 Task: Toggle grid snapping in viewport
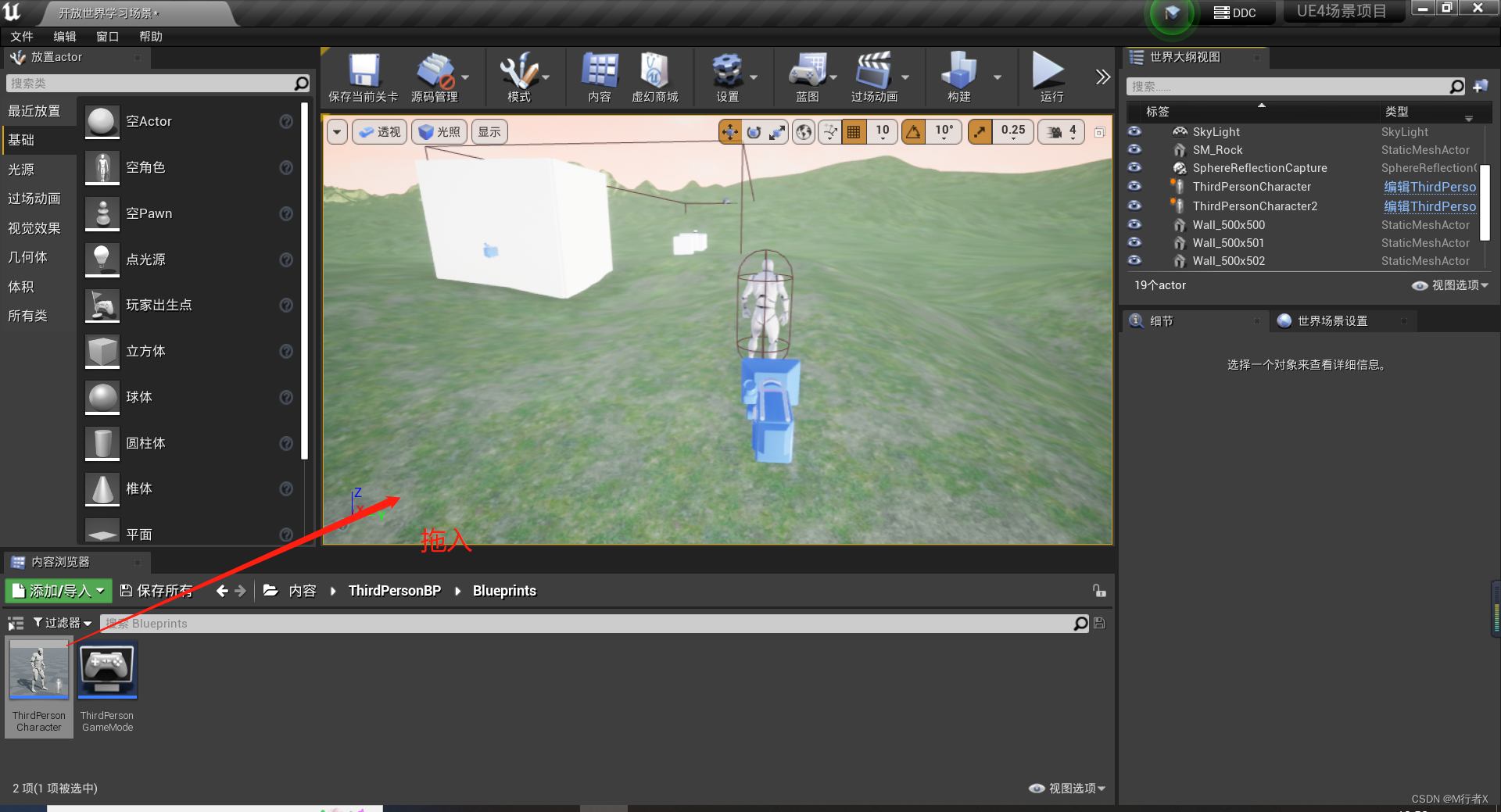point(854,132)
